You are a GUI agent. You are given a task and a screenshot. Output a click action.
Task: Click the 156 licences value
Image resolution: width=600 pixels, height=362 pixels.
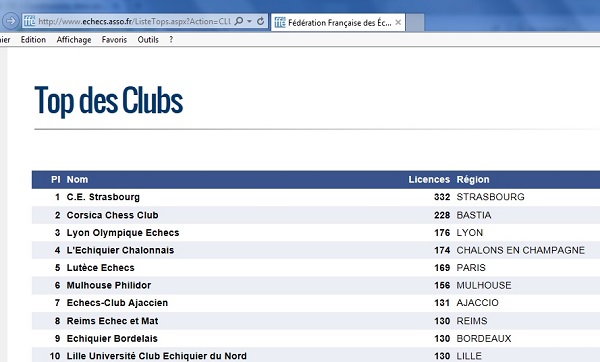442,285
